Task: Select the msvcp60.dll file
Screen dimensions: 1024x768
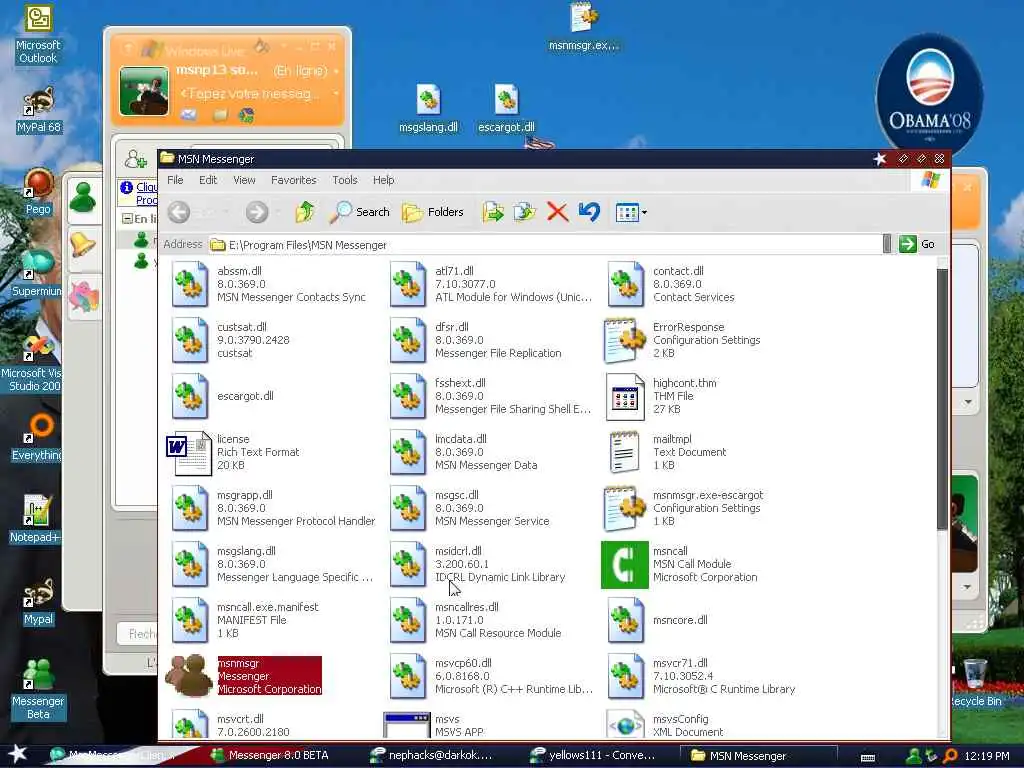Action: [490, 676]
